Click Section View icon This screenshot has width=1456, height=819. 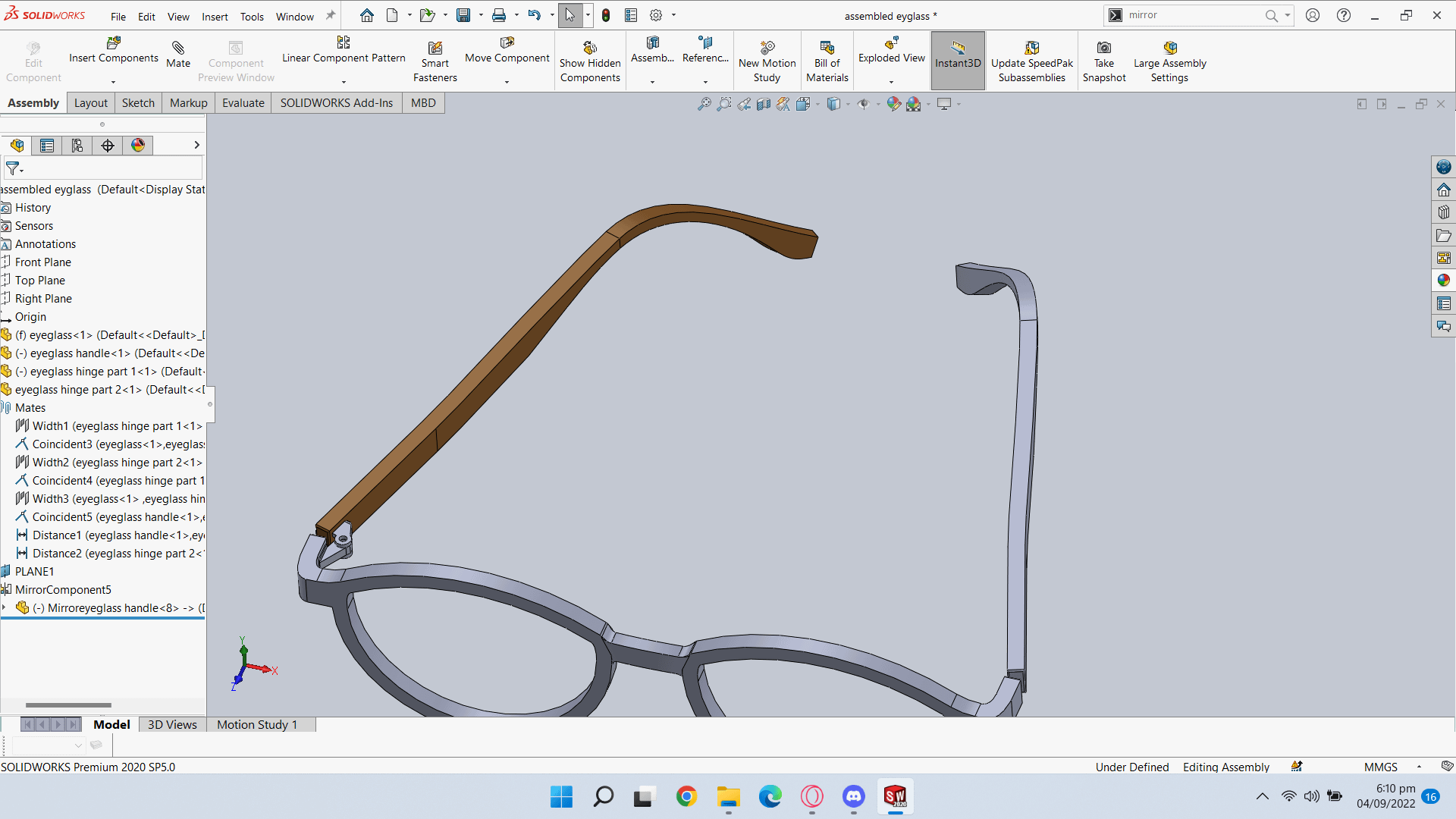pyautogui.click(x=764, y=104)
